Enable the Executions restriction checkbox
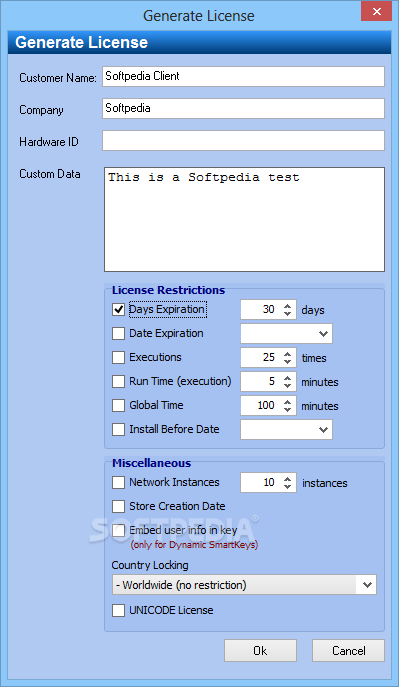This screenshot has width=399, height=687. coord(118,358)
